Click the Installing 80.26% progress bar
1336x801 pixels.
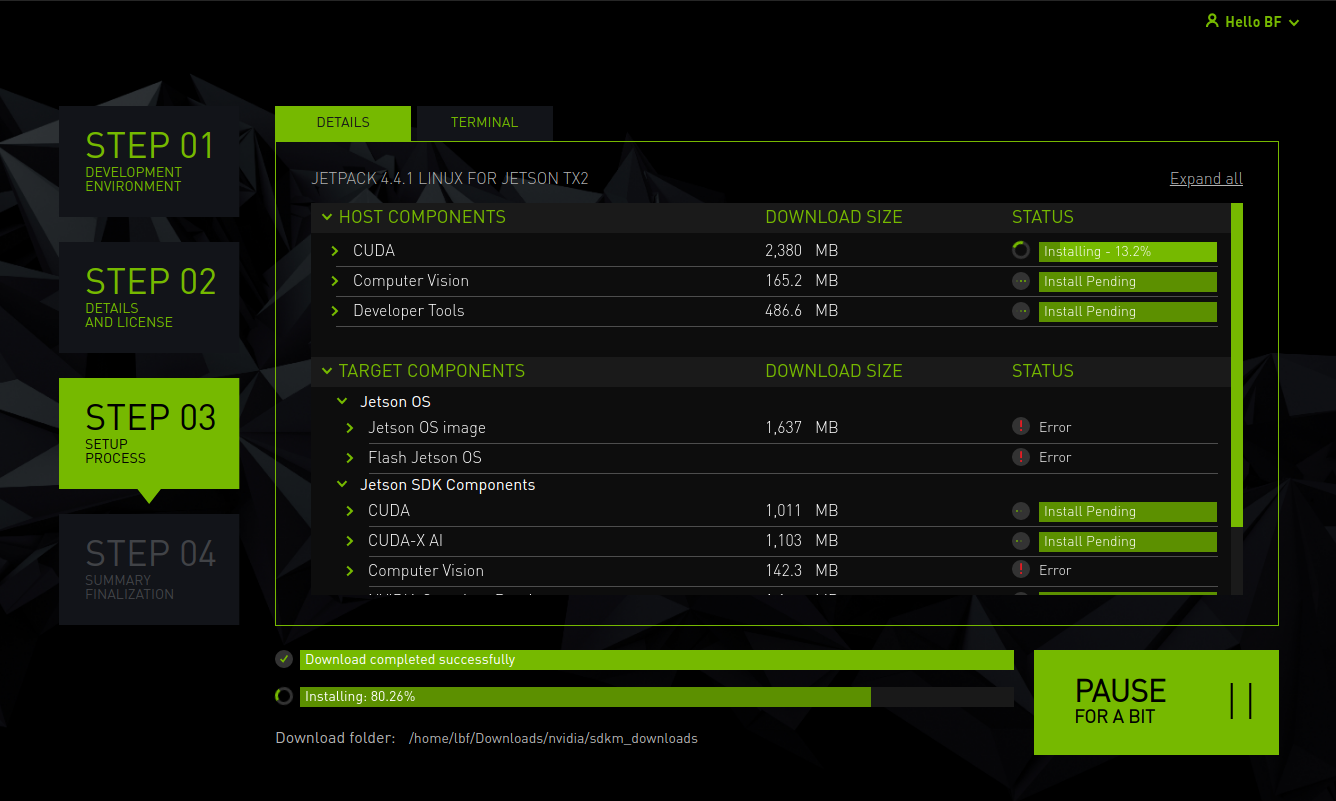coord(657,697)
